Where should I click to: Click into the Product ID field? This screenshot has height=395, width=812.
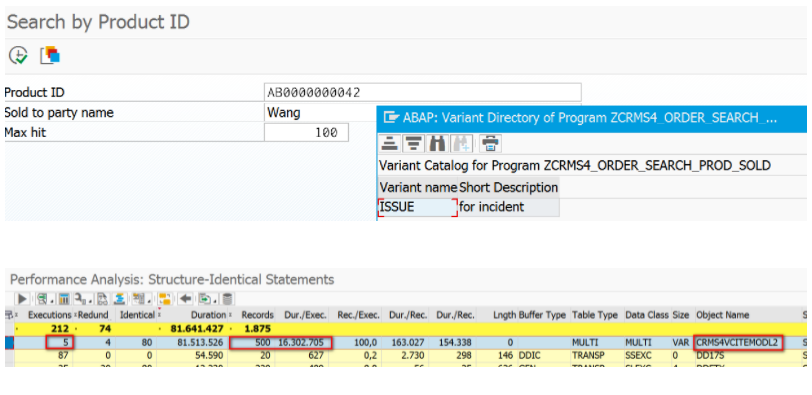(x=422, y=93)
